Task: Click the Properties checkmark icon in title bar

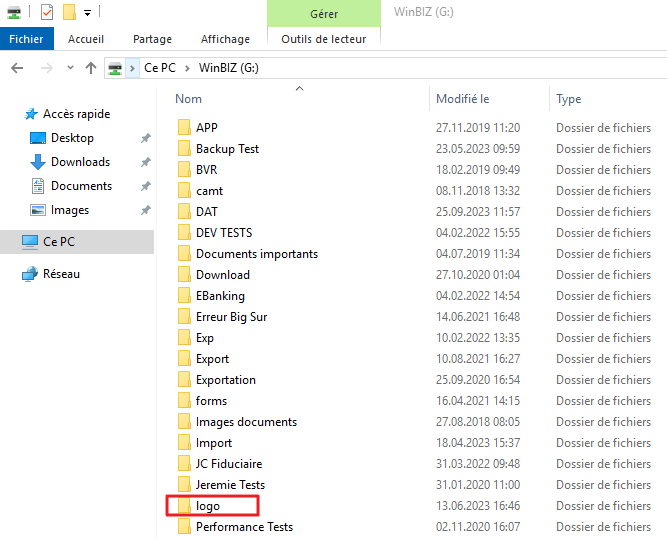Action: pos(46,12)
